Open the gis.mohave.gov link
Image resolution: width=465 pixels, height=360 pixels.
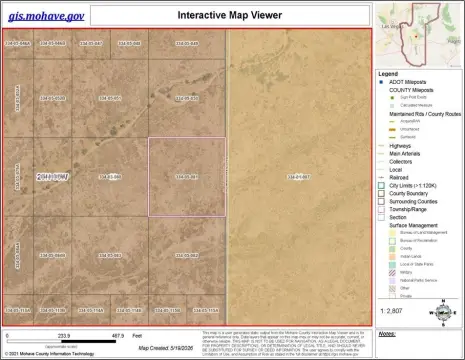[46, 16]
